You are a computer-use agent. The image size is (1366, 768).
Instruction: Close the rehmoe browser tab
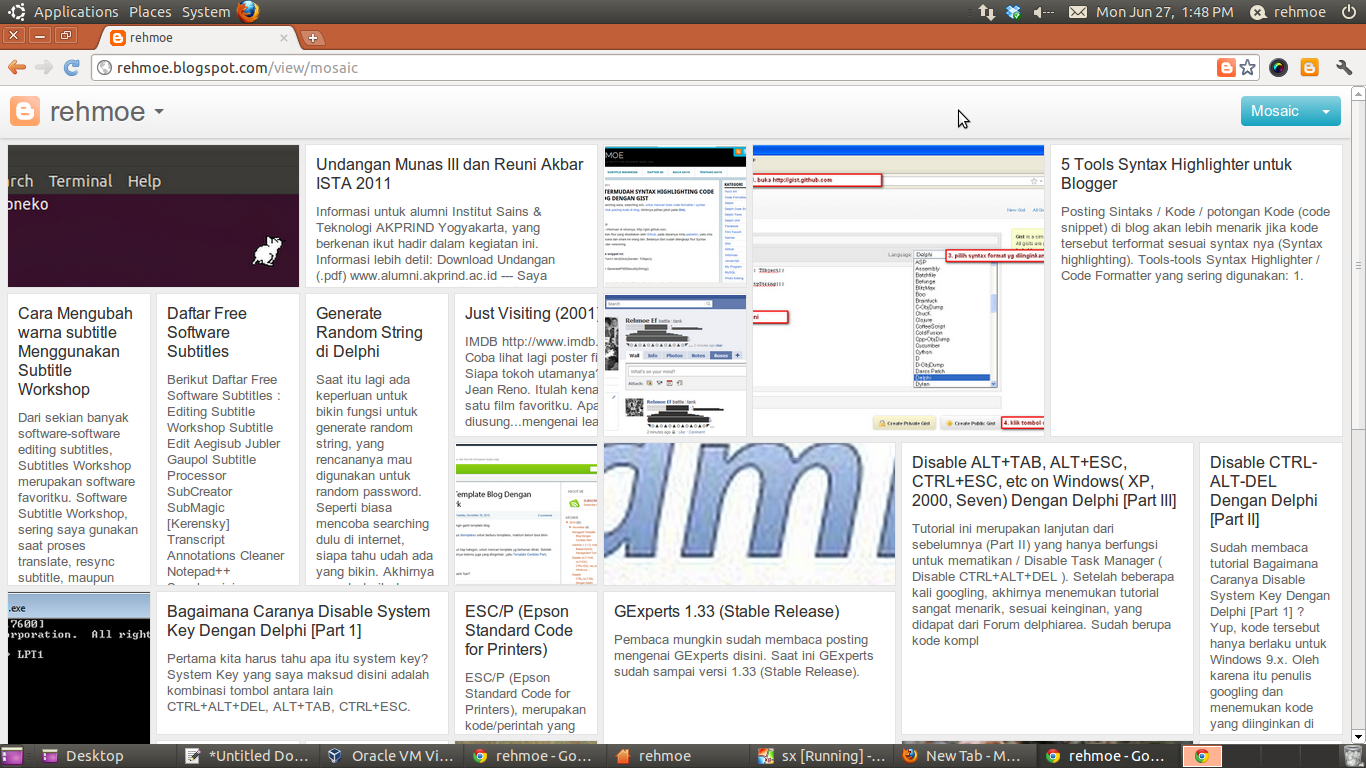click(x=284, y=38)
